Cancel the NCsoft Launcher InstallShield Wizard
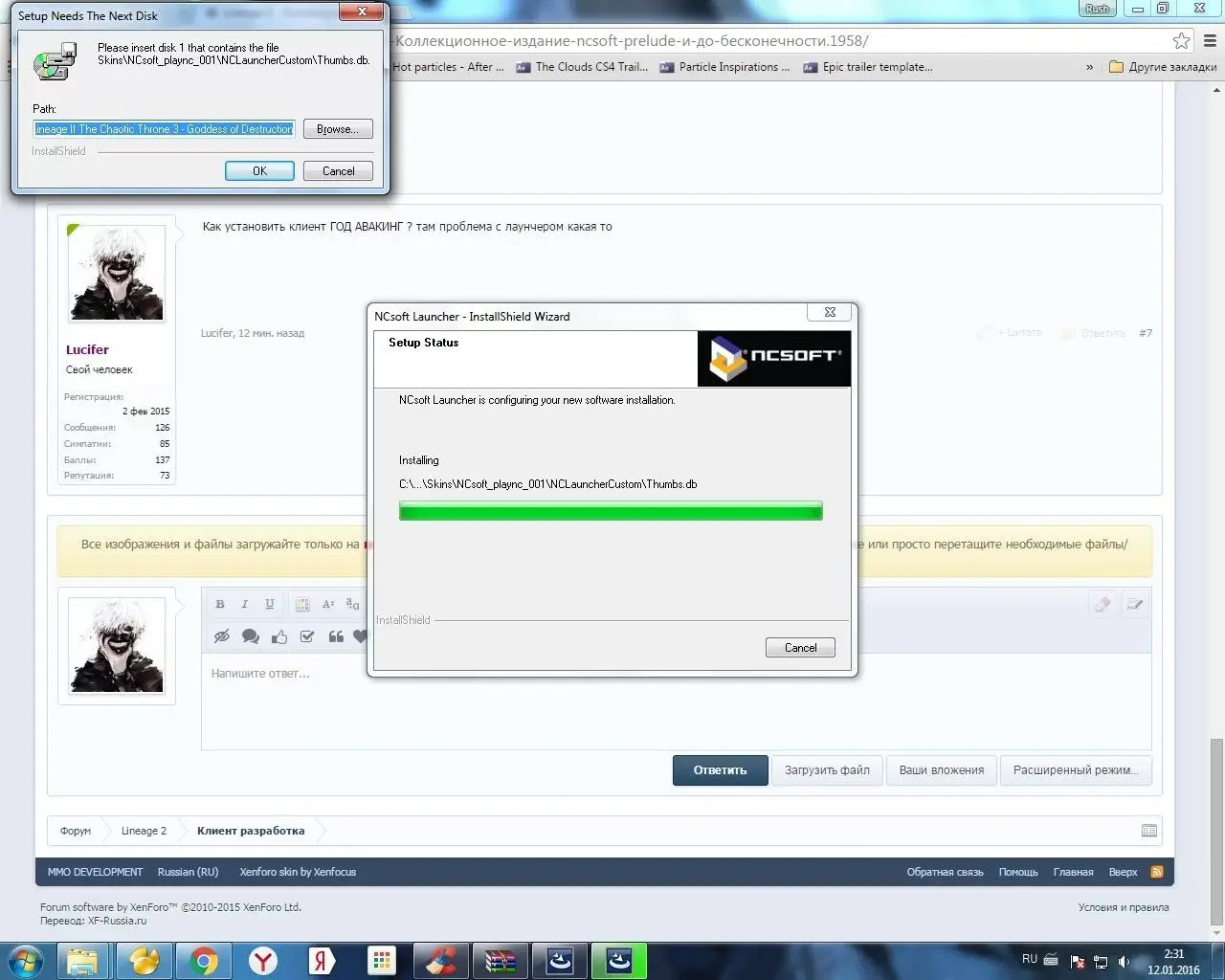Viewport: 1225px width, 980px height. pyautogui.click(x=800, y=648)
